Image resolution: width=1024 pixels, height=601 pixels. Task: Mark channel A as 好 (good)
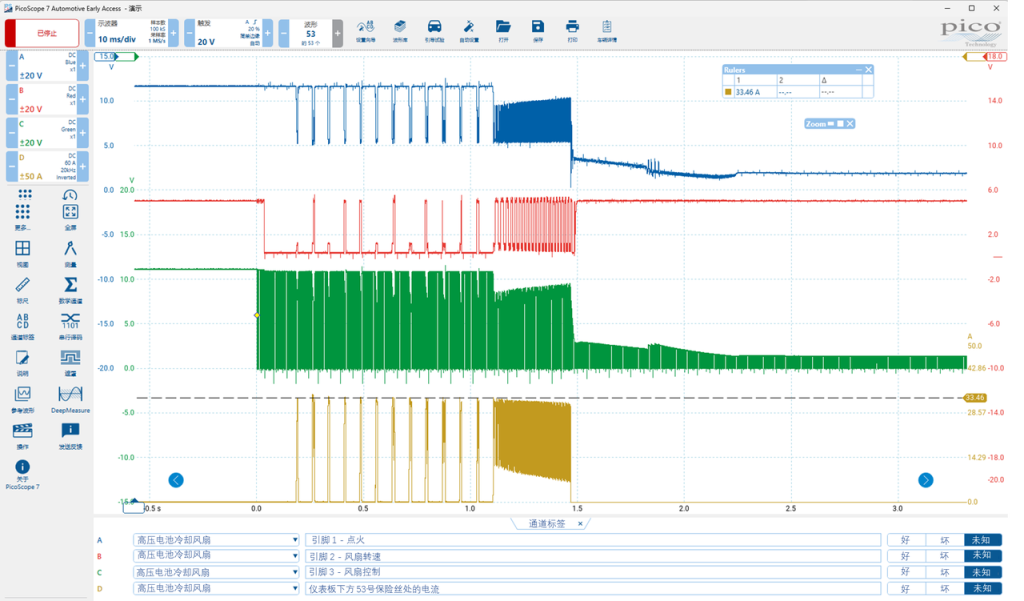[906, 540]
